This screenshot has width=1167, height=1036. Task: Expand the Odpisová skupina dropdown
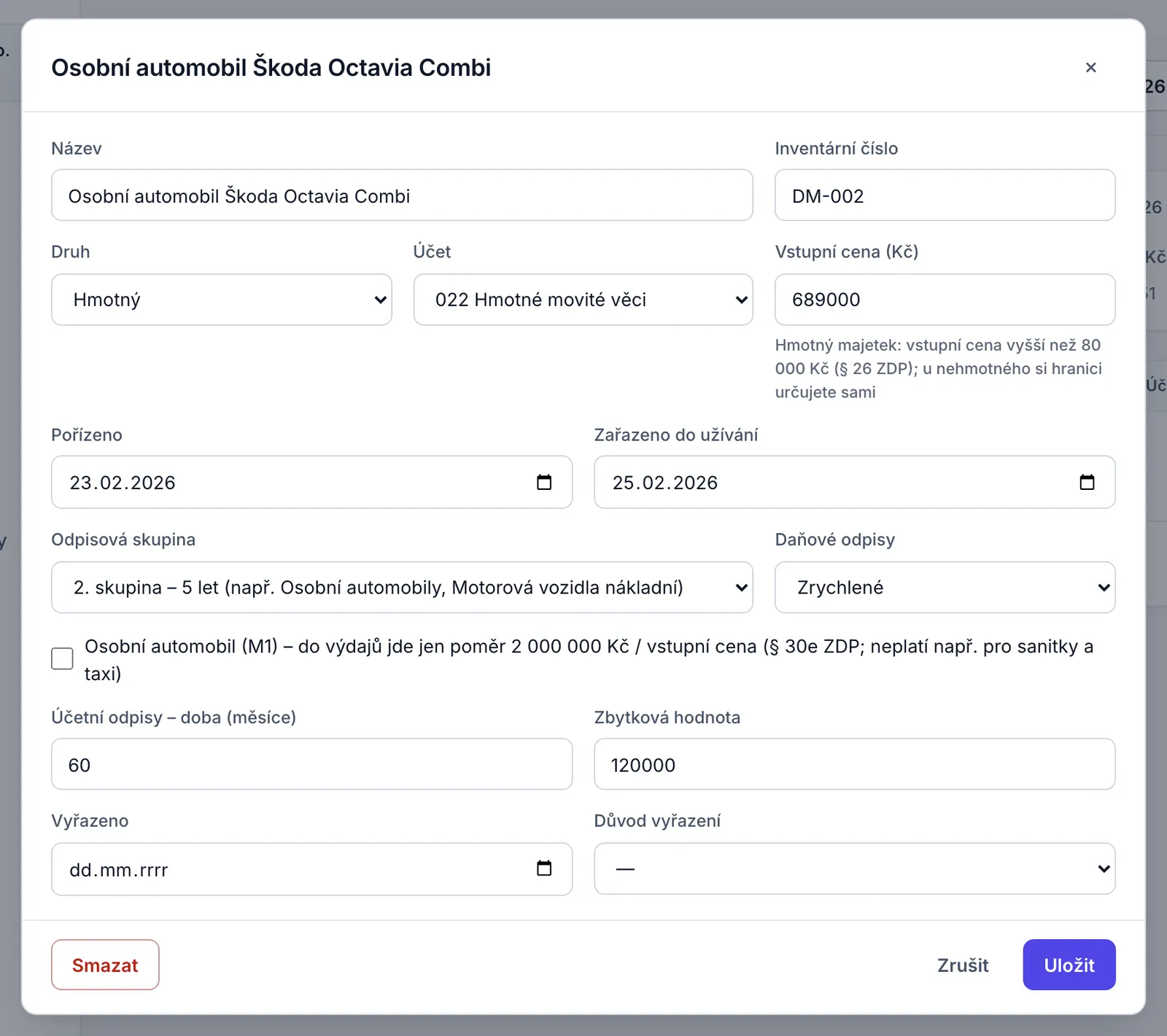pyautogui.click(x=402, y=587)
